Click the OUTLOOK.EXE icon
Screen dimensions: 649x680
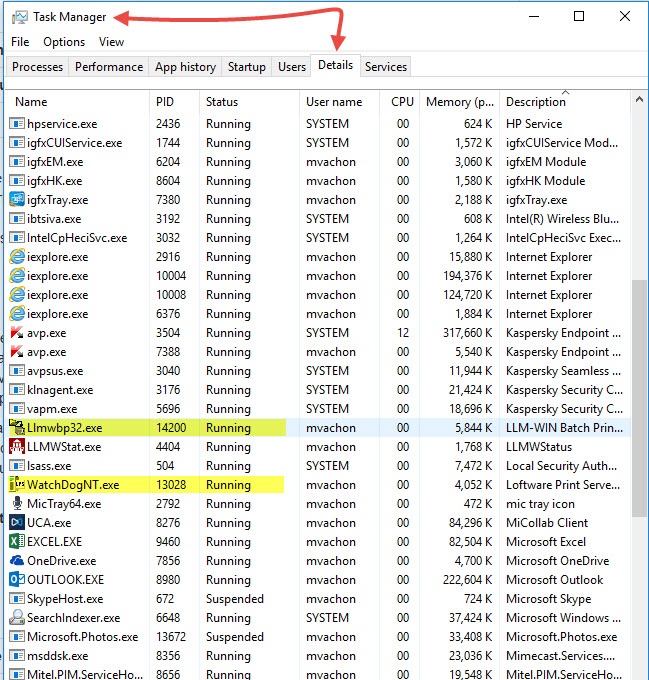pyautogui.click(x=17, y=580)
